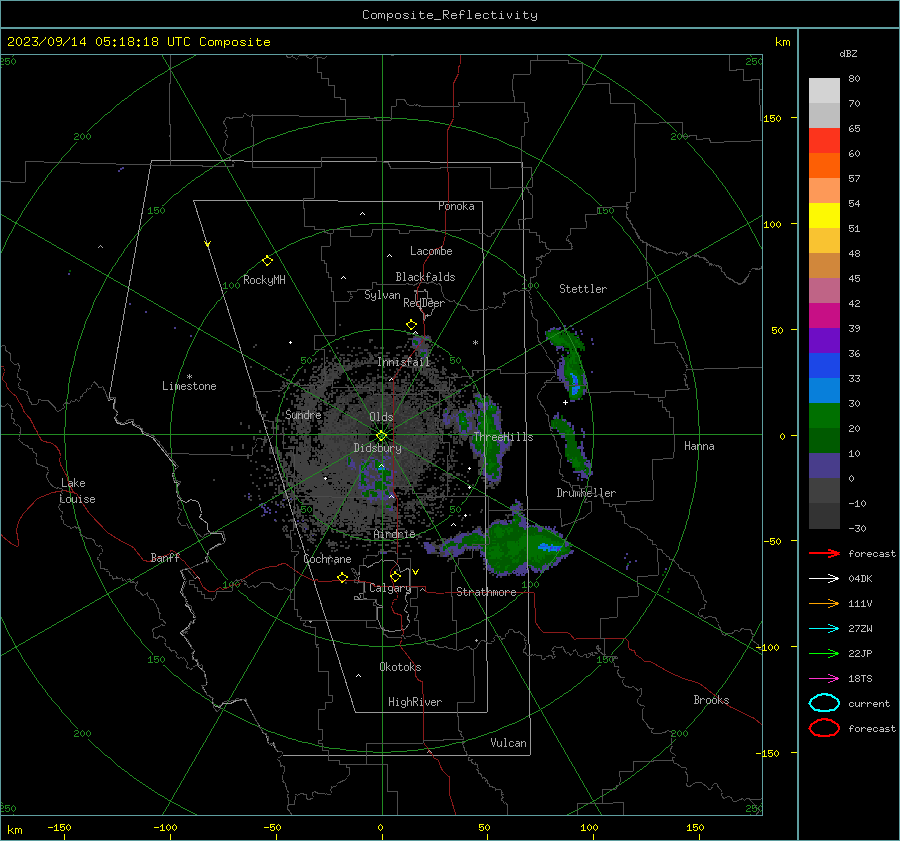Click the Limestone label
This screenshot has height=841, width=900.
[189, 386]
